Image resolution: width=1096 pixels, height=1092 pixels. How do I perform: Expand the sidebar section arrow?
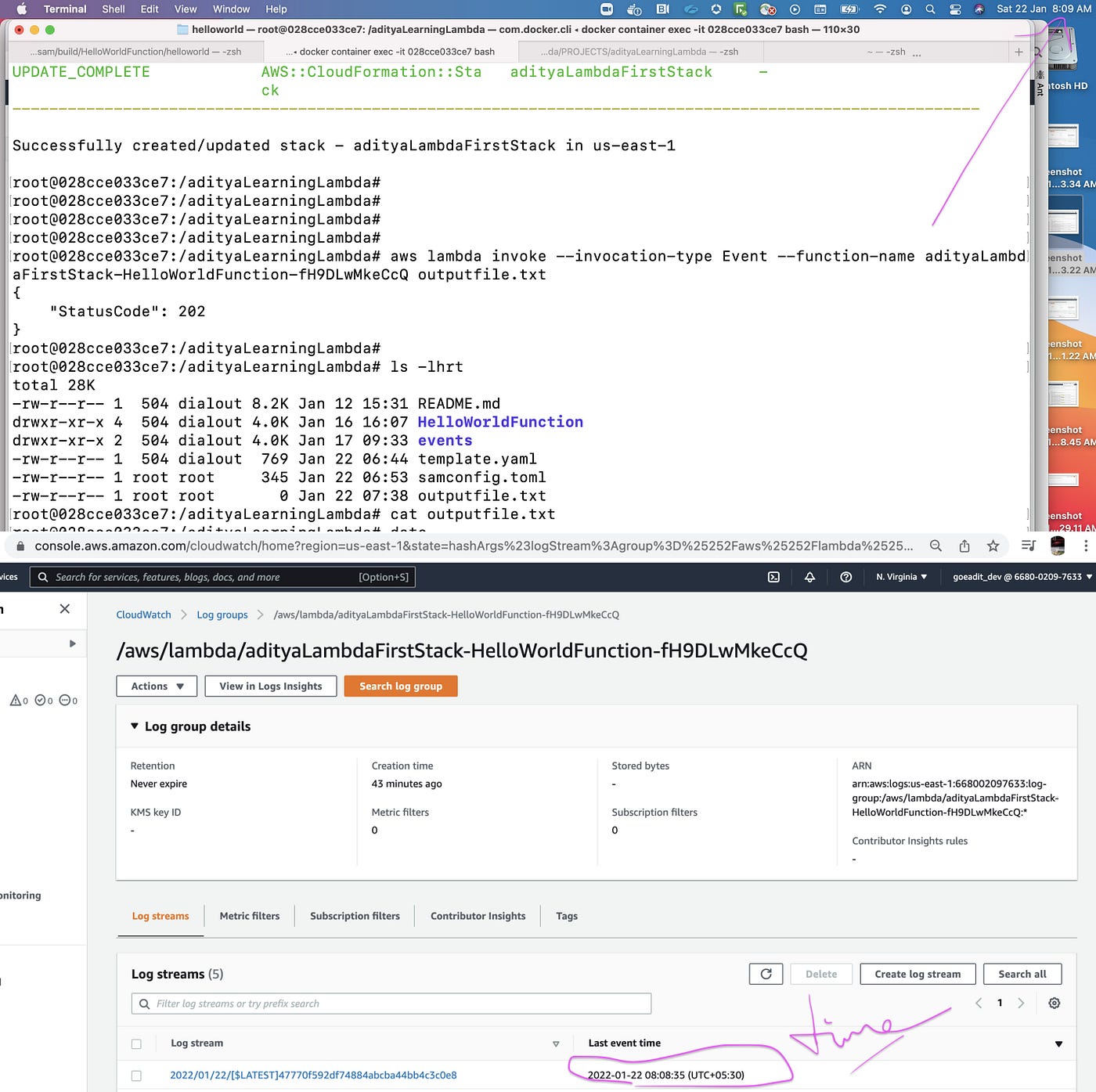(x=72, y=643)
